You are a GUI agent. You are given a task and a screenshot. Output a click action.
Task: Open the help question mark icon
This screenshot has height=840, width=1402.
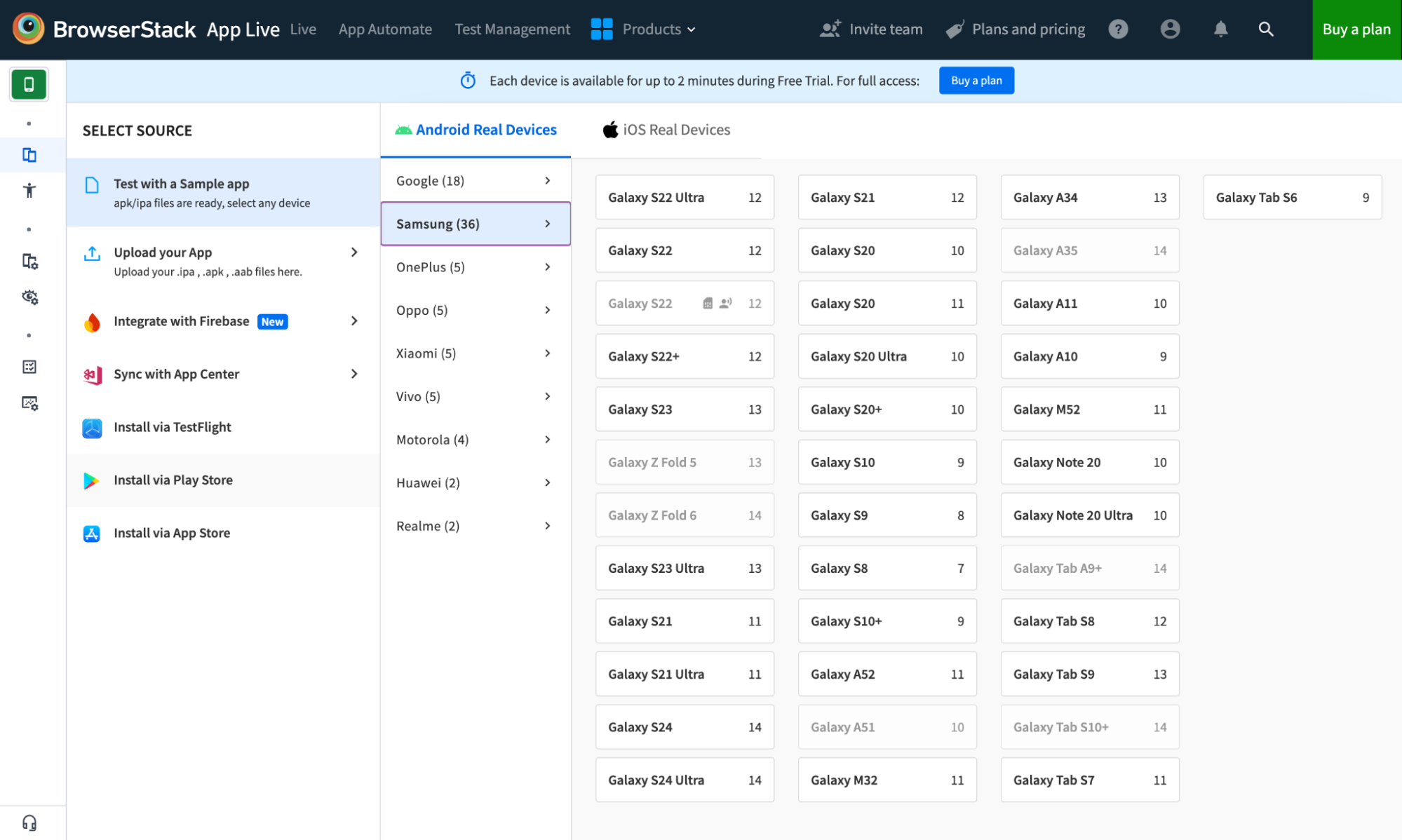(x=1118, y=29)
